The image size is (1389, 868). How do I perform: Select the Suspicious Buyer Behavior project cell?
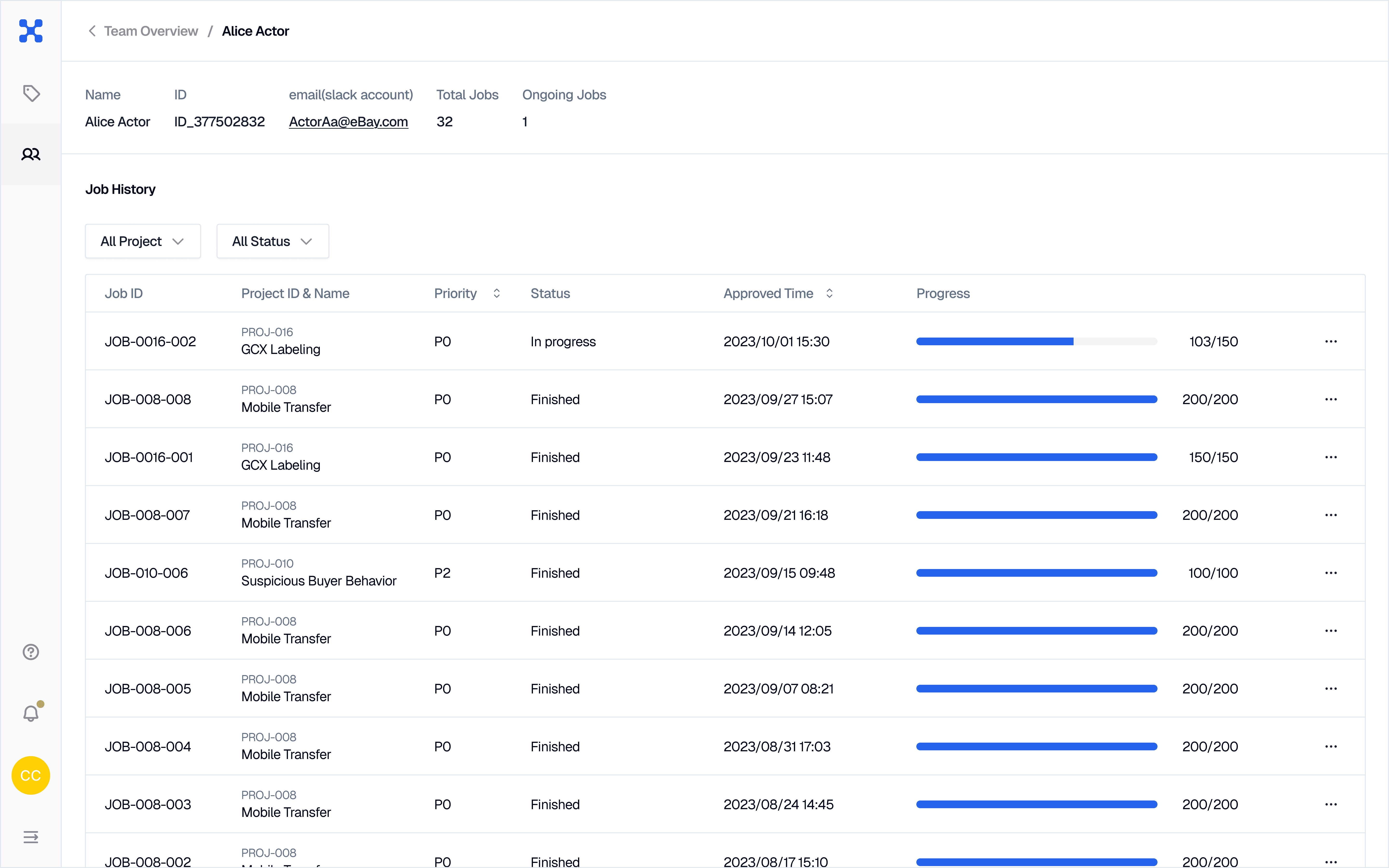[x=319, y=572]
